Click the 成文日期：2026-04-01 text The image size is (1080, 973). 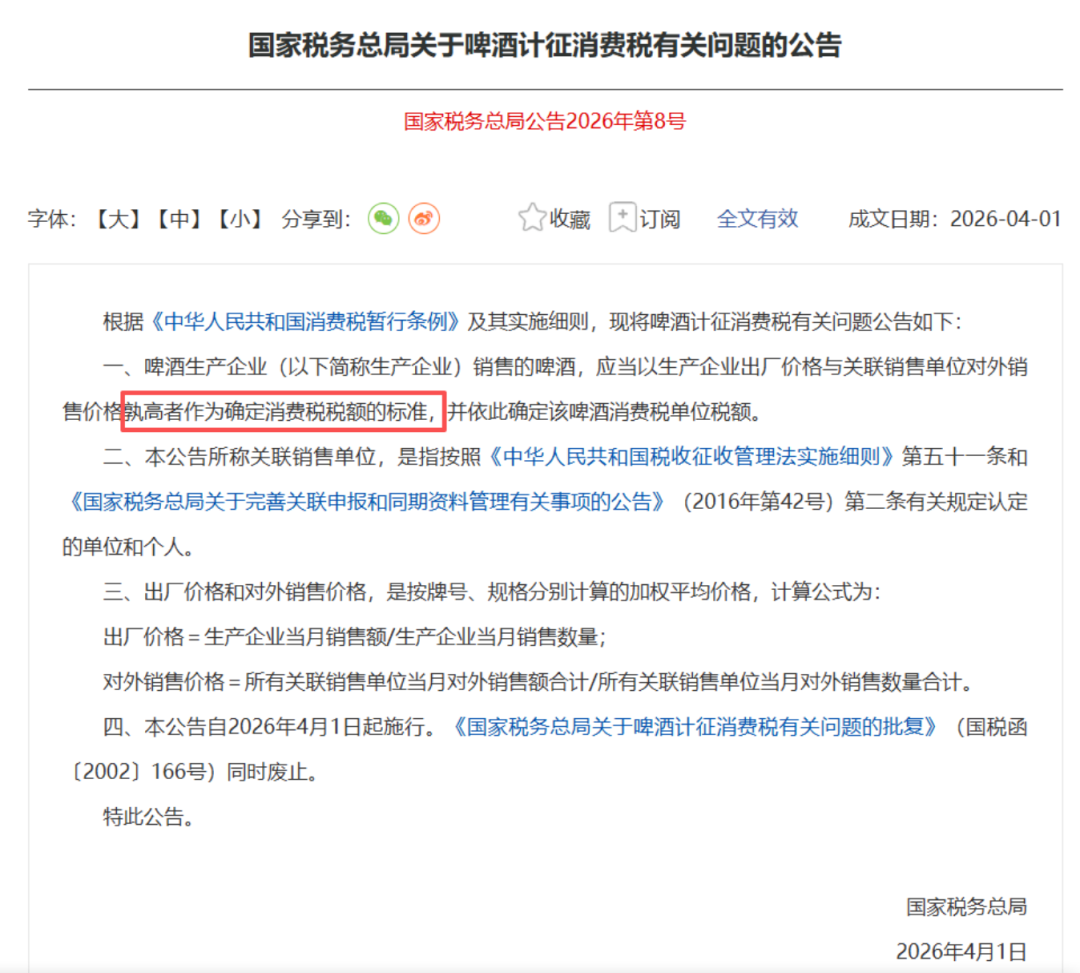pos(955,219)
